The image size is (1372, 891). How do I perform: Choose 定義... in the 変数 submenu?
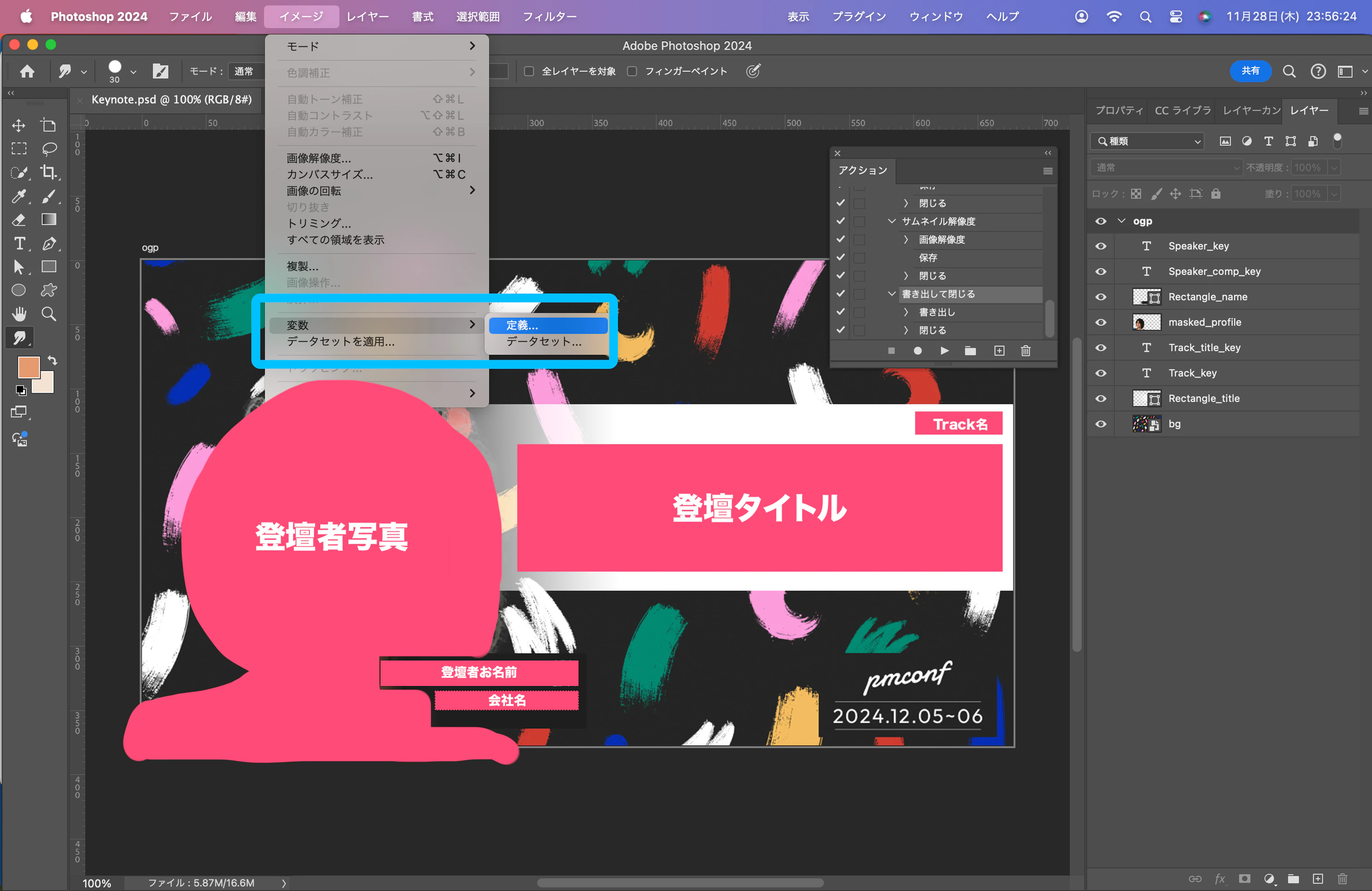pos(548,325)
